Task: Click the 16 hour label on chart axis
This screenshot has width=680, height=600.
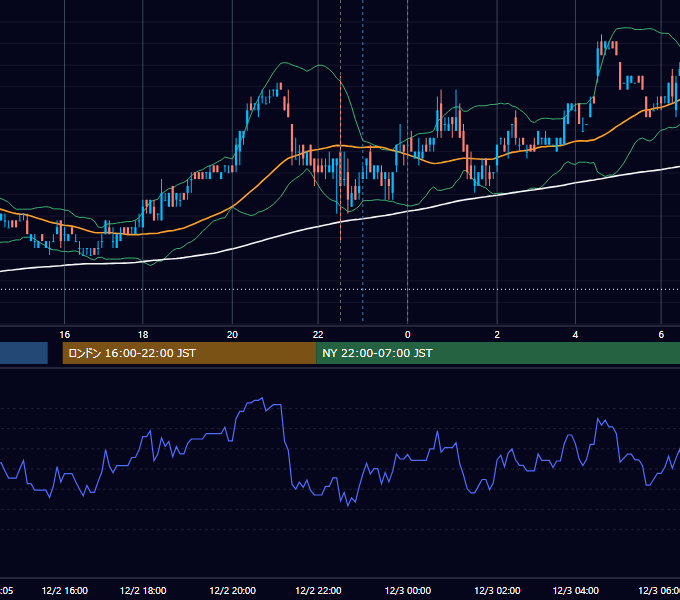Action: [x=65, y=335]
